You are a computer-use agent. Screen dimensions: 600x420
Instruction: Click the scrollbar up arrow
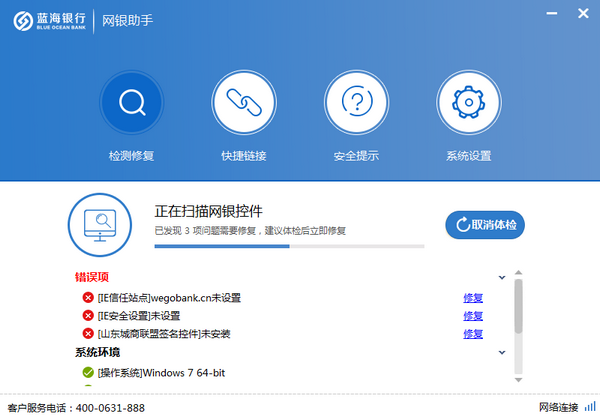(518, 273)
